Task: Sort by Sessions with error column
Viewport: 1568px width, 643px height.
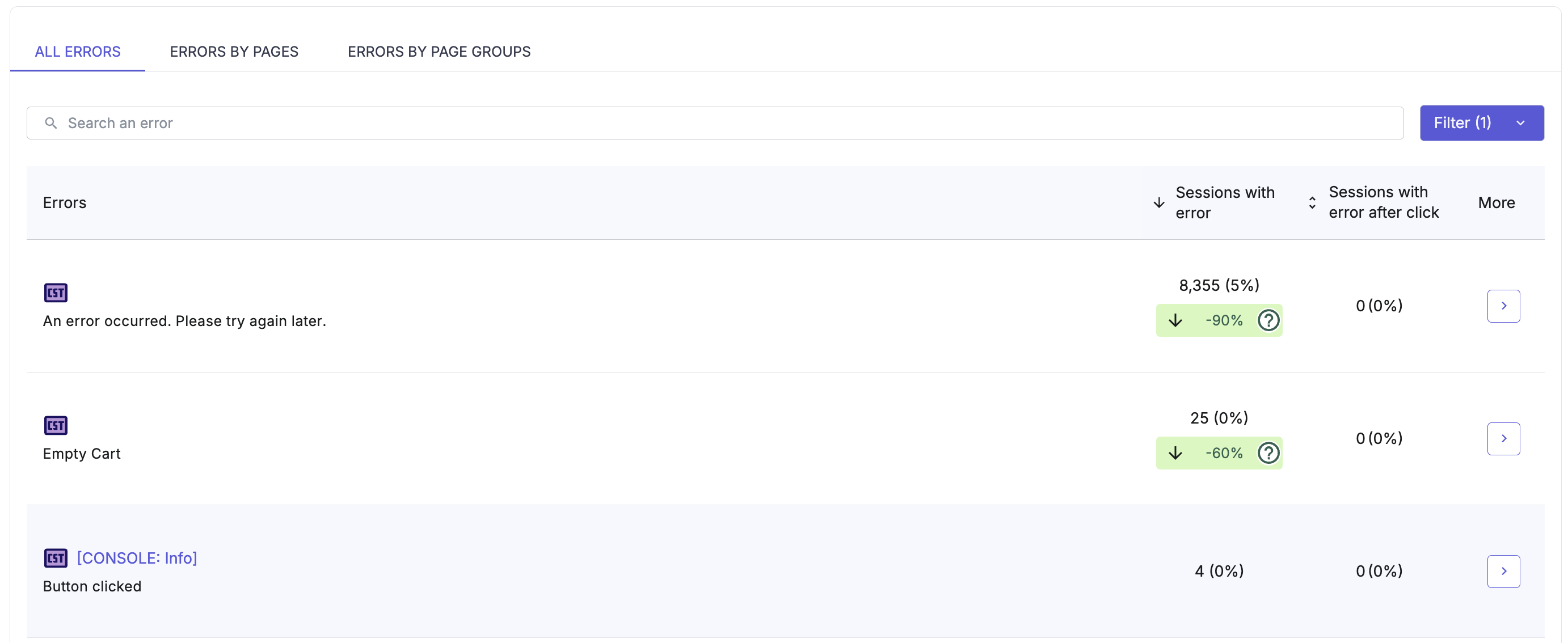Action: tap(1225, 202)
